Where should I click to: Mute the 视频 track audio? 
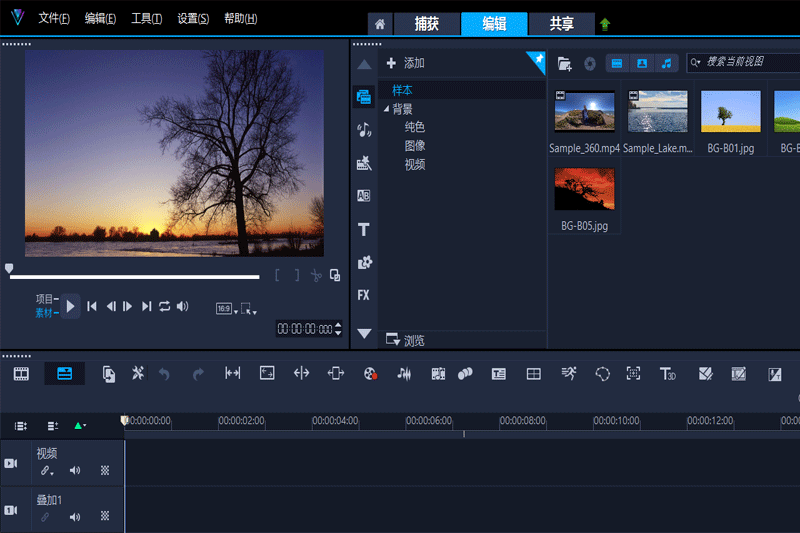[75, 470]
